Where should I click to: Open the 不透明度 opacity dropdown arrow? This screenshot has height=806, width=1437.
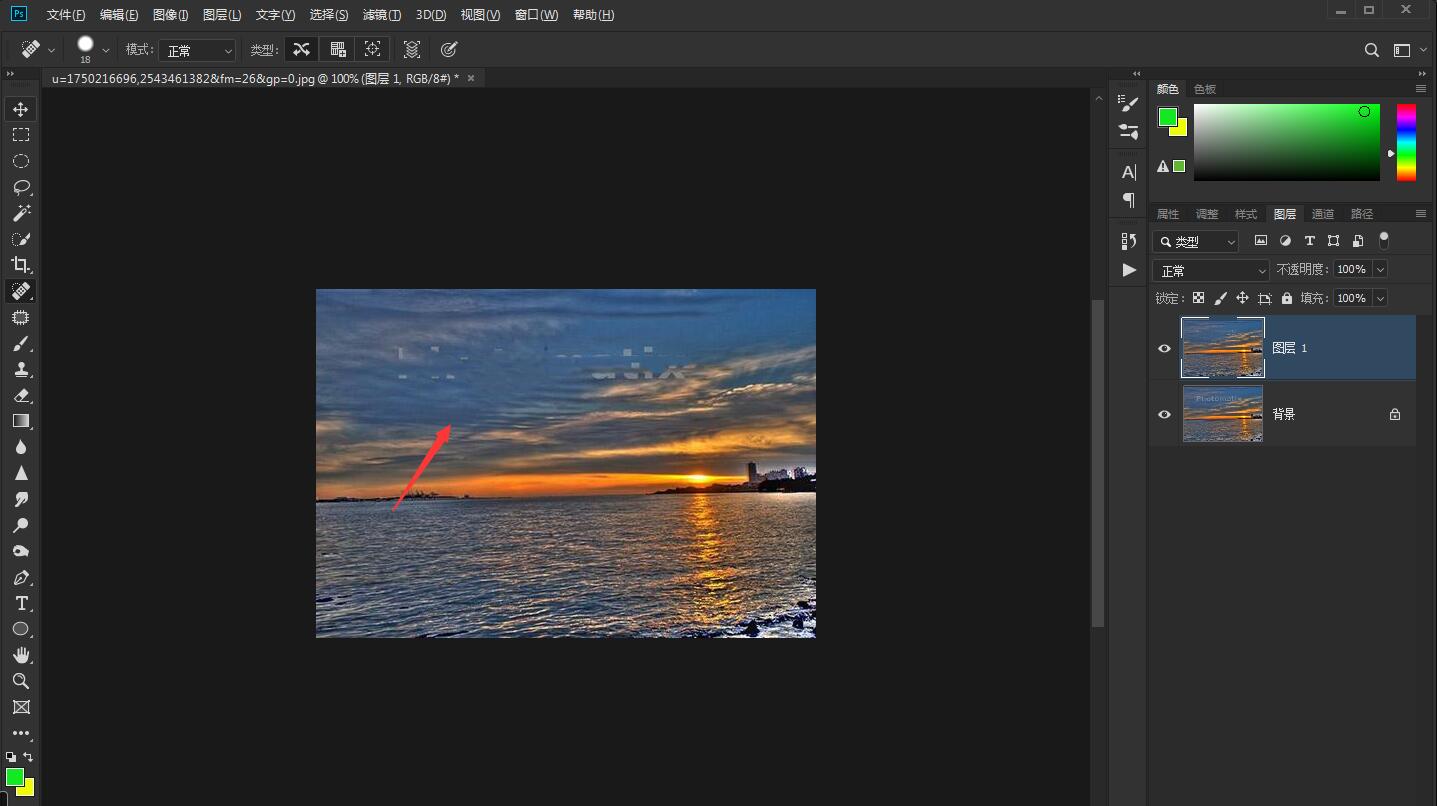pyautogui.click(x=1380, y=269)
